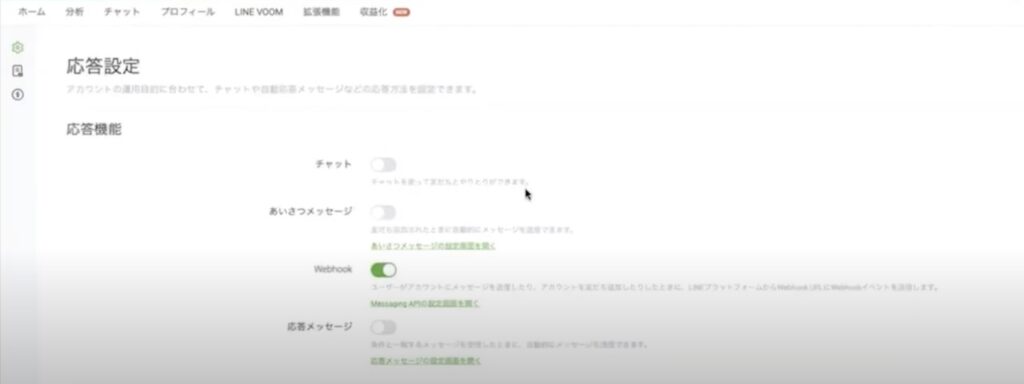This screenshot has height=384, width=1024.
Task: Switch to the 収益化 tab
Action: point(374,12)
